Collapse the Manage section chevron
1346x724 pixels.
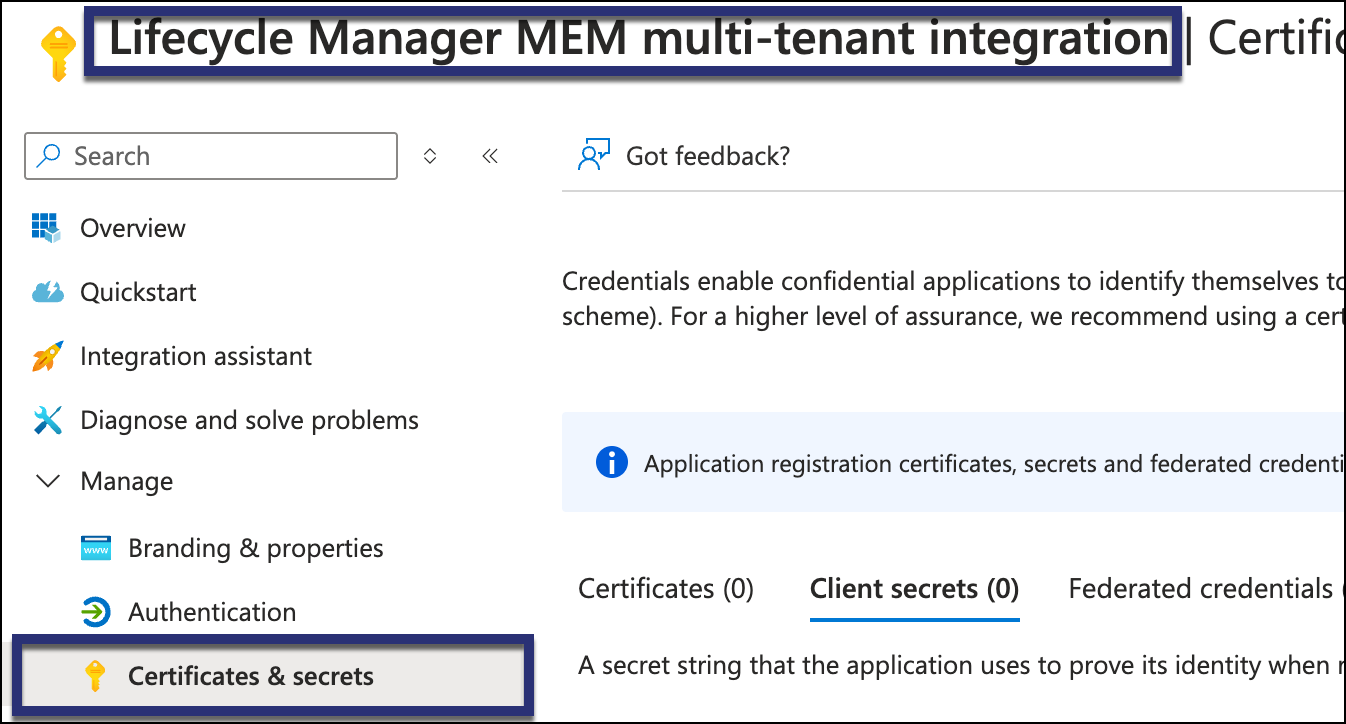point(47,482)
